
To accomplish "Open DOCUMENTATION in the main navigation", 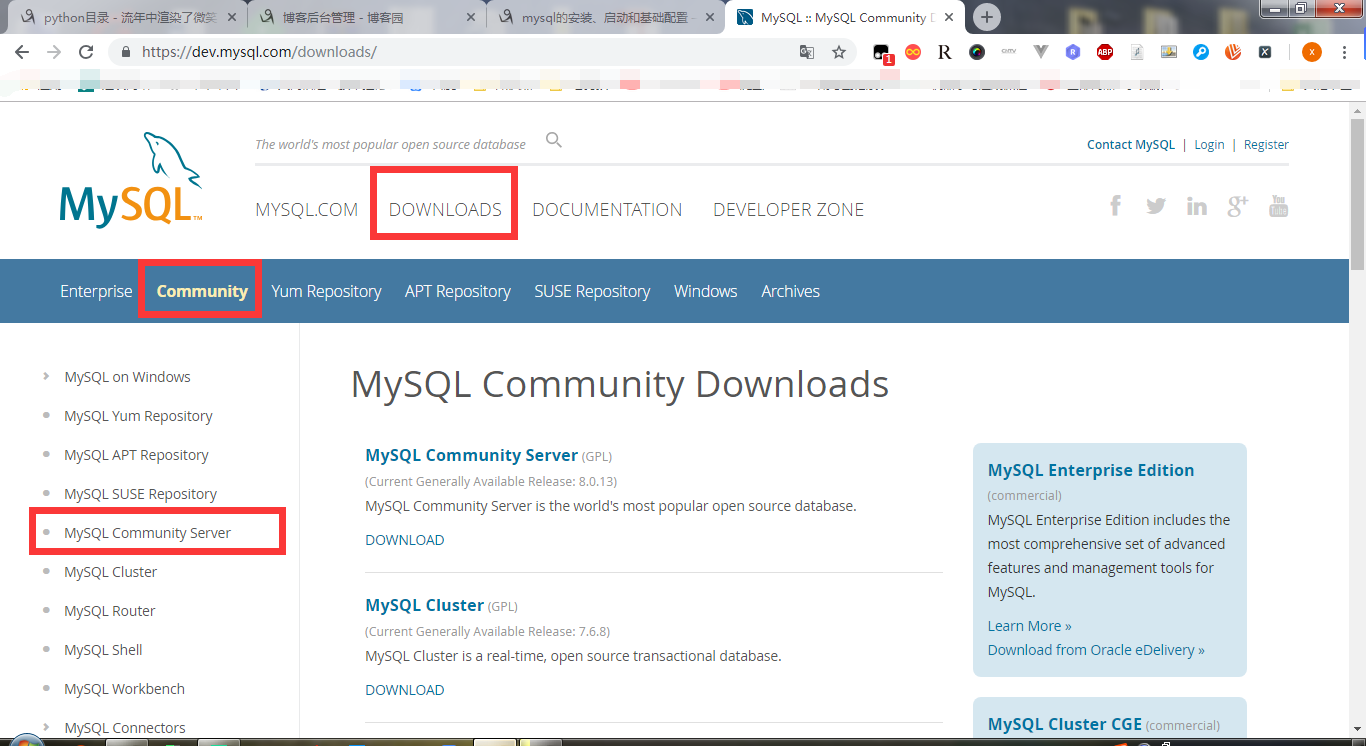I will click(607, 210).
